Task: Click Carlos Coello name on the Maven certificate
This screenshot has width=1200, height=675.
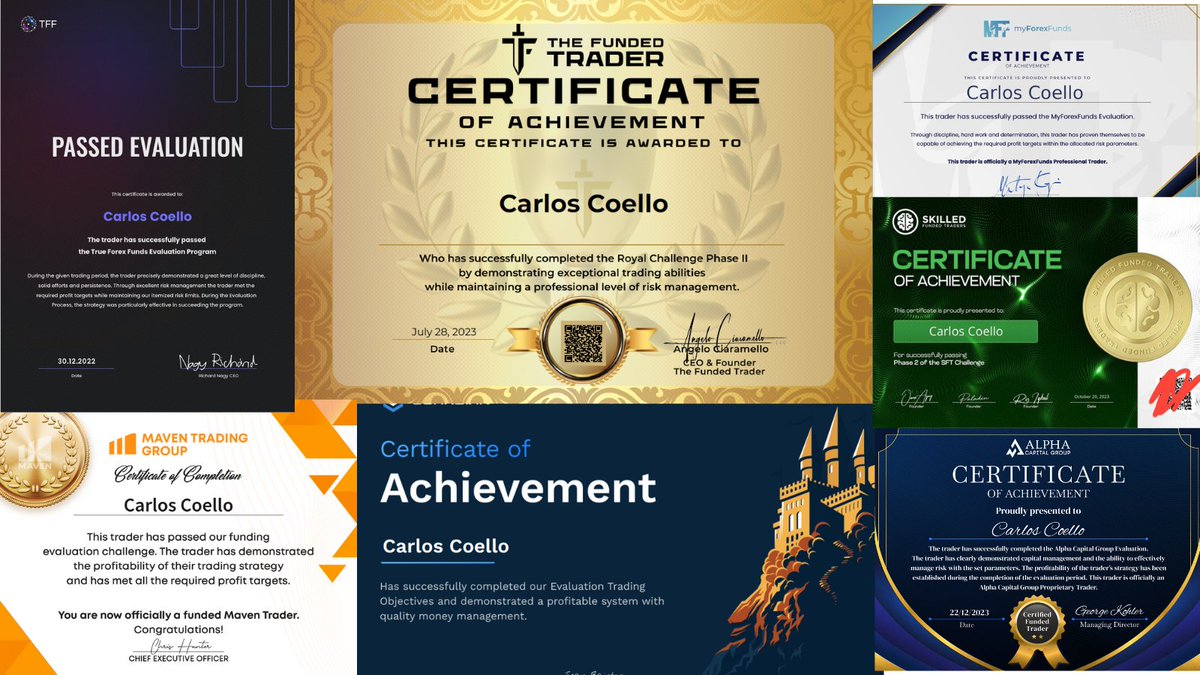Action: click(x=178, y=505)
